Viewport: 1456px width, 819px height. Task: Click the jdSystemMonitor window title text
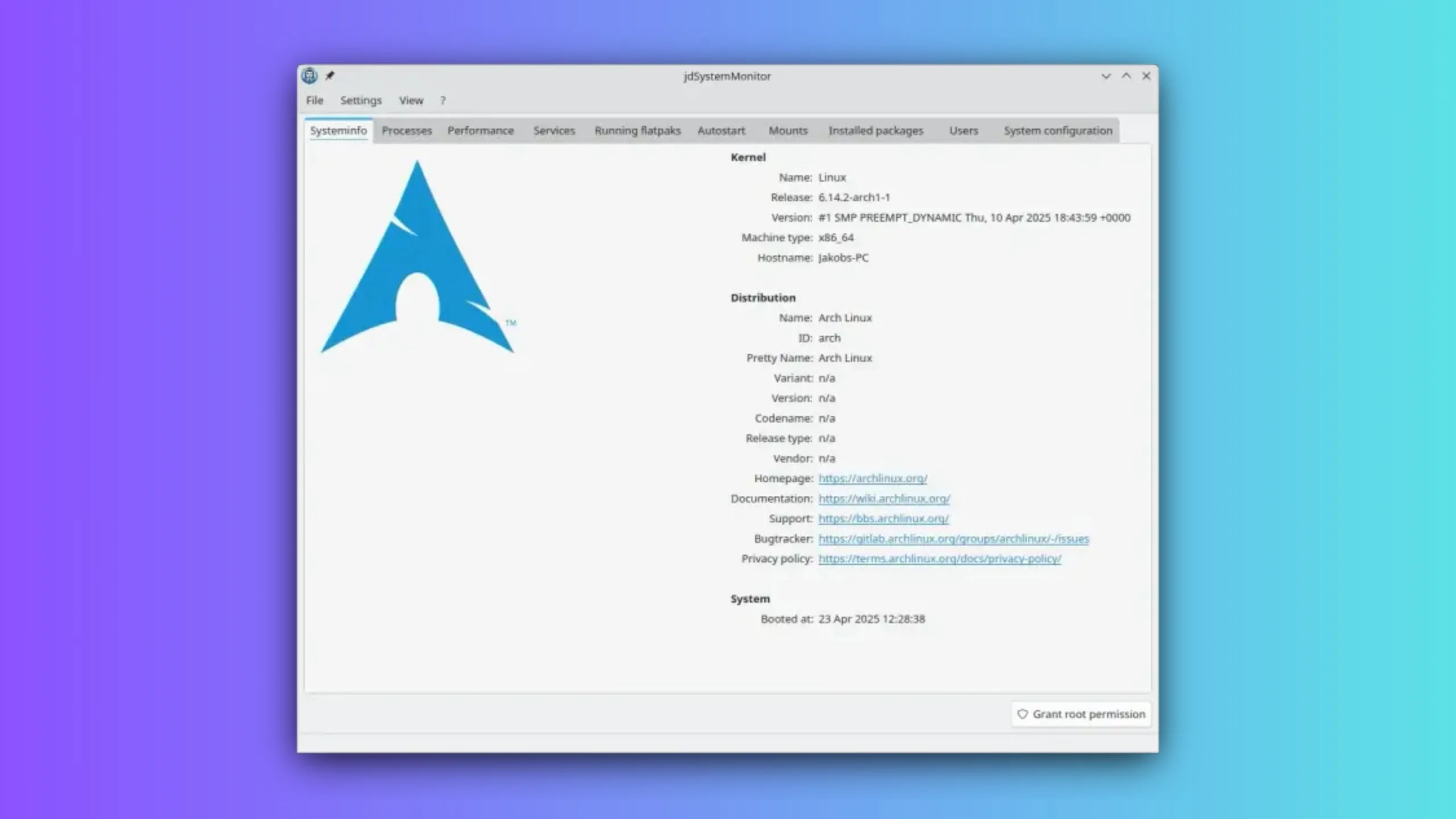coord(727,76)
